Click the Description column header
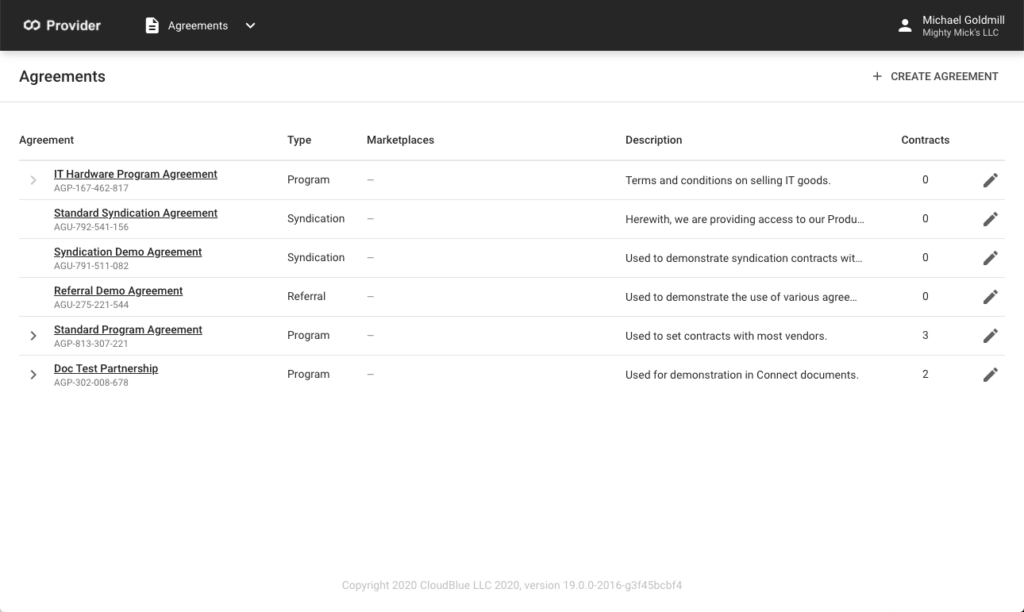The image size is (1024, 612). (x=654, y=140)
